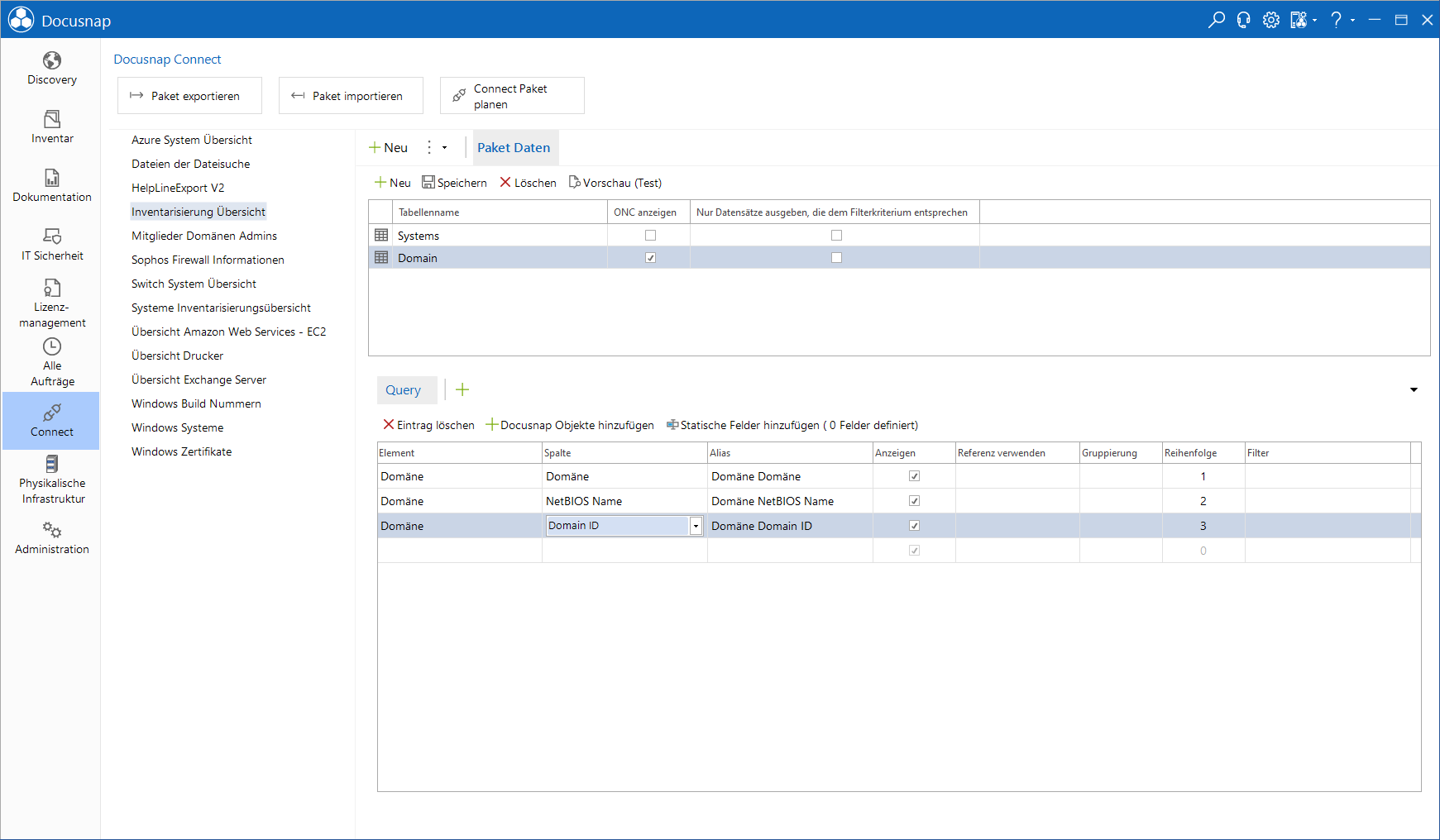Image resolution: width=1440 pixels, height=840 pixels.
Task: Toggle Anzeigen checkbox for NetBIOS Name row
Action: tap(914, 501)
